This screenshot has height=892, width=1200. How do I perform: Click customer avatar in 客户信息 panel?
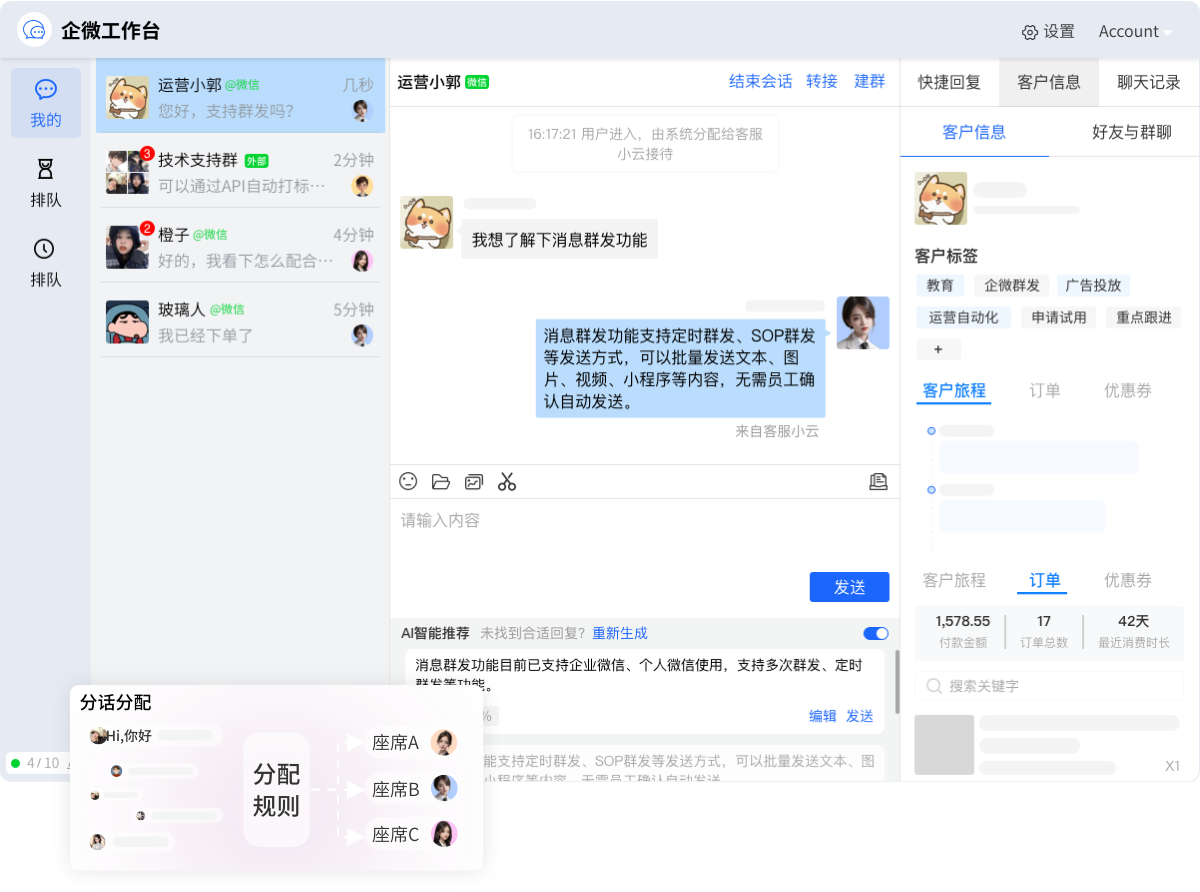[x=941, y=198]
